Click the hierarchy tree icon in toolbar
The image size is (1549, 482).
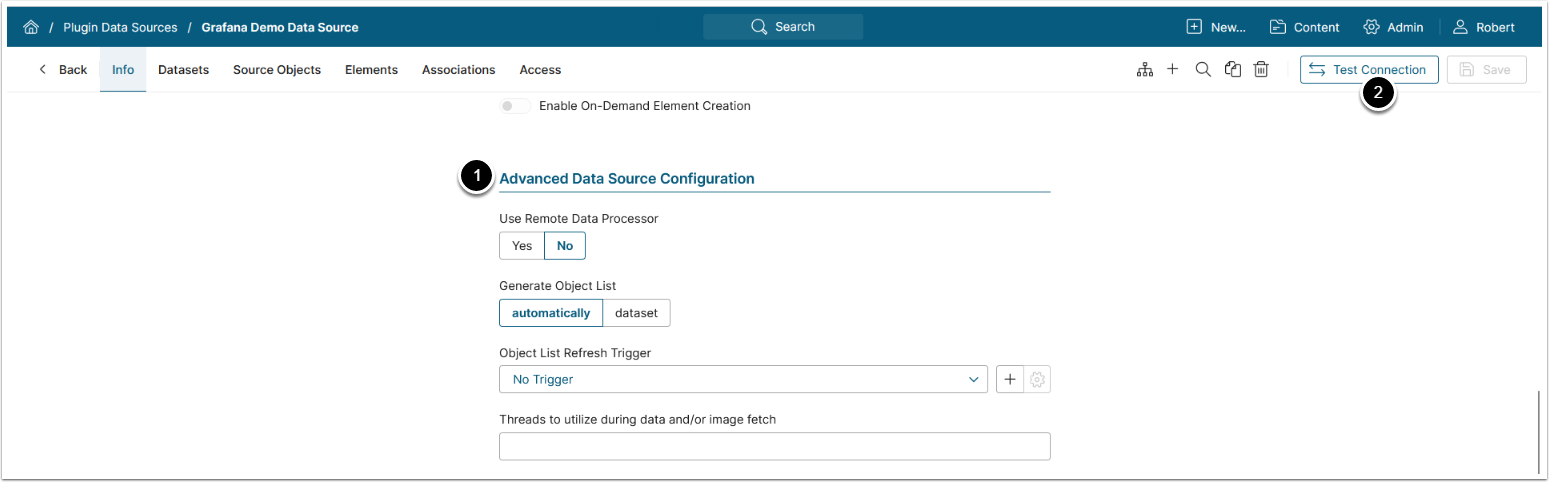click(1145, 70)
